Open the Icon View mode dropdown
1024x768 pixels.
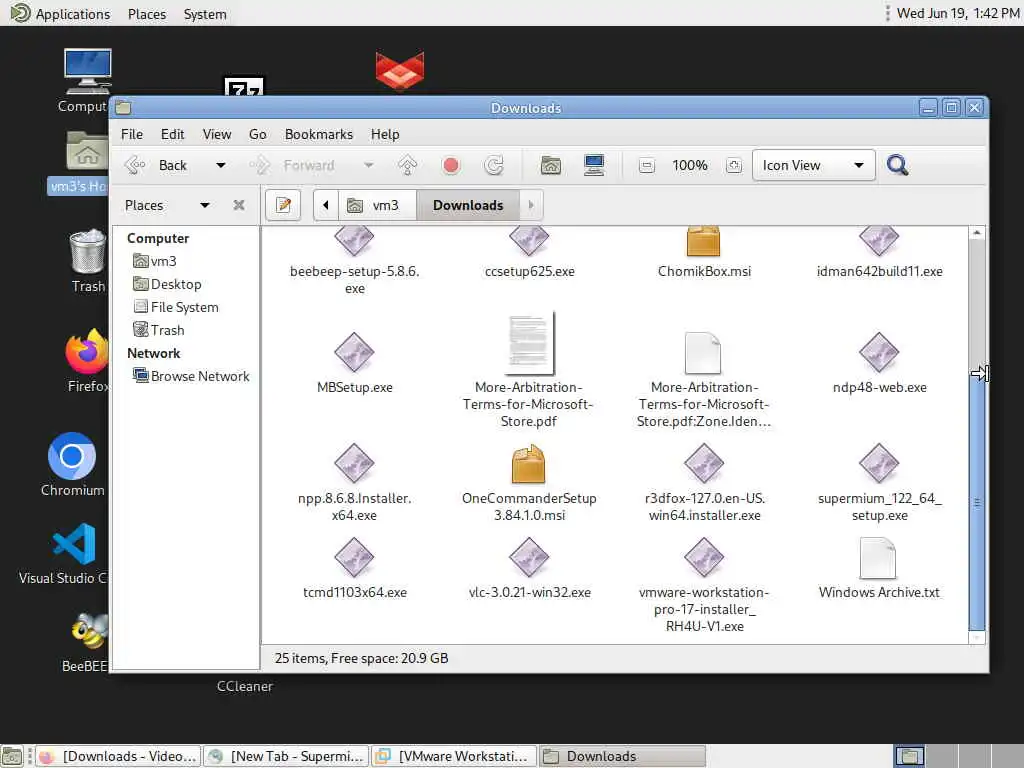812,165
